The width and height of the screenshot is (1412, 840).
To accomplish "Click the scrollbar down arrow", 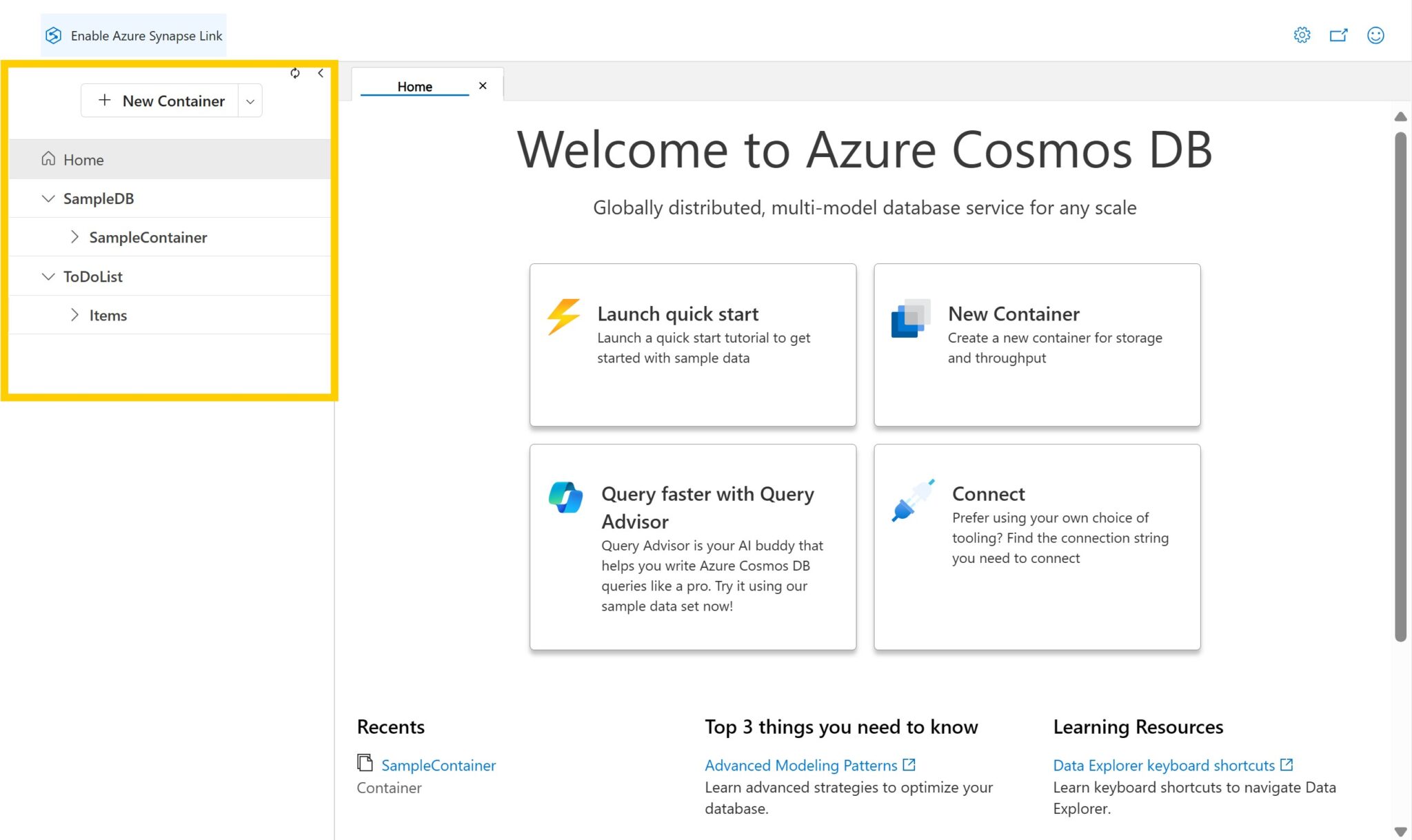I will pyautogui.click(x=1400, y=830).
